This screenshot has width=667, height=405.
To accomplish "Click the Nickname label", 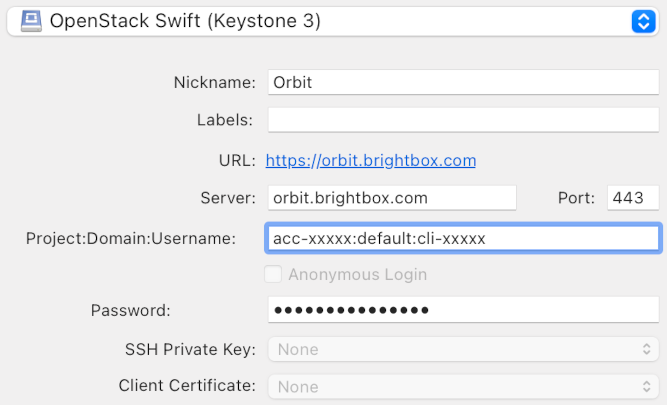I will tap(214, 83).
